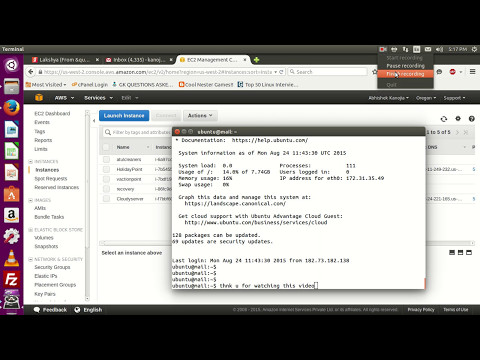Launch Firefox from the dock
480x360 pixels.
[x=11, y=108]
